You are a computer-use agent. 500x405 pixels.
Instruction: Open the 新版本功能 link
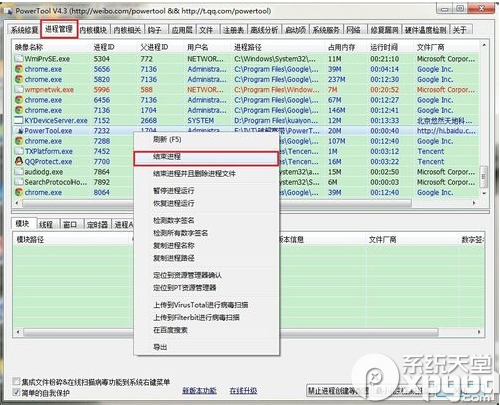(x=199, y=391)
